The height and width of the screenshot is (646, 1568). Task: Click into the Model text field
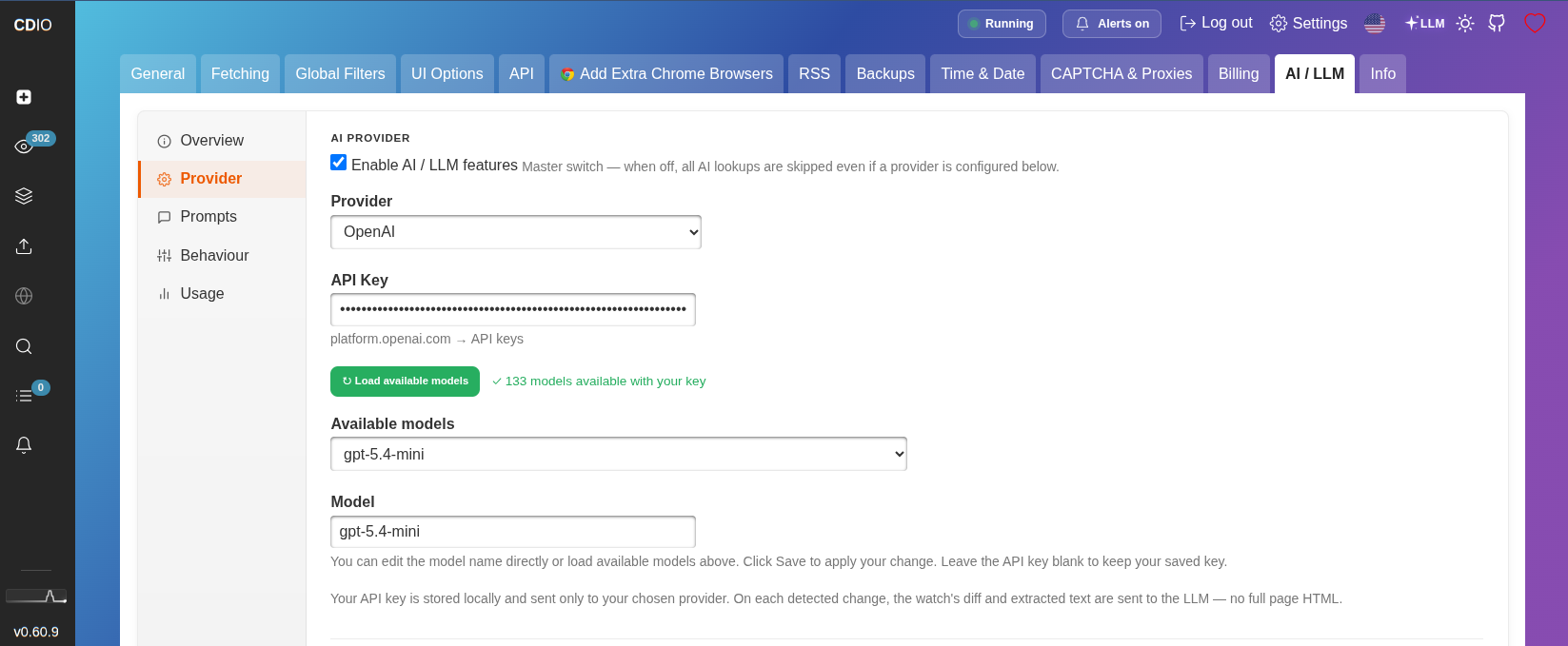point(513,532)
